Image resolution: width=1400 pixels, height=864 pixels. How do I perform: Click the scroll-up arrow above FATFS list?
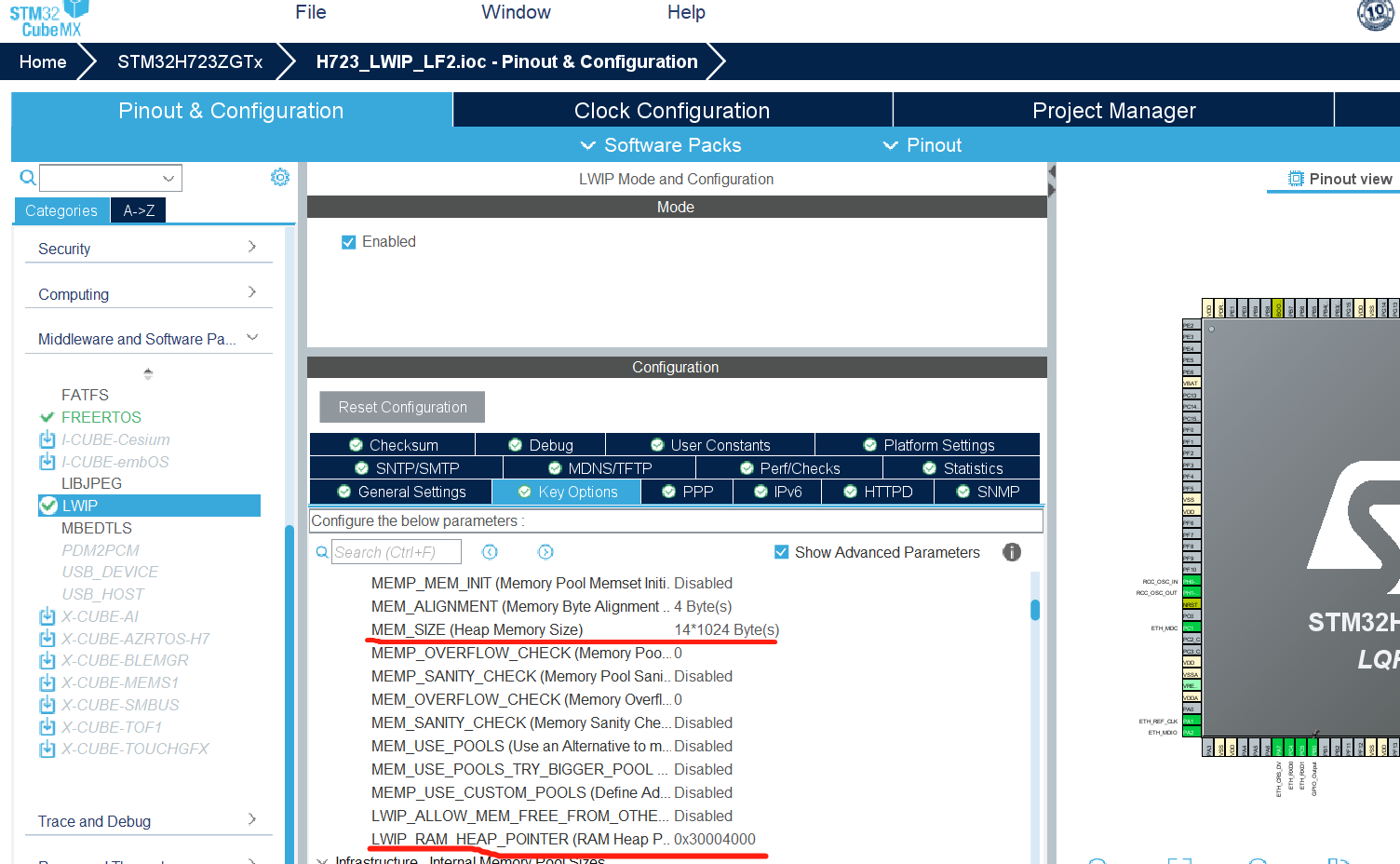[148, 371]
